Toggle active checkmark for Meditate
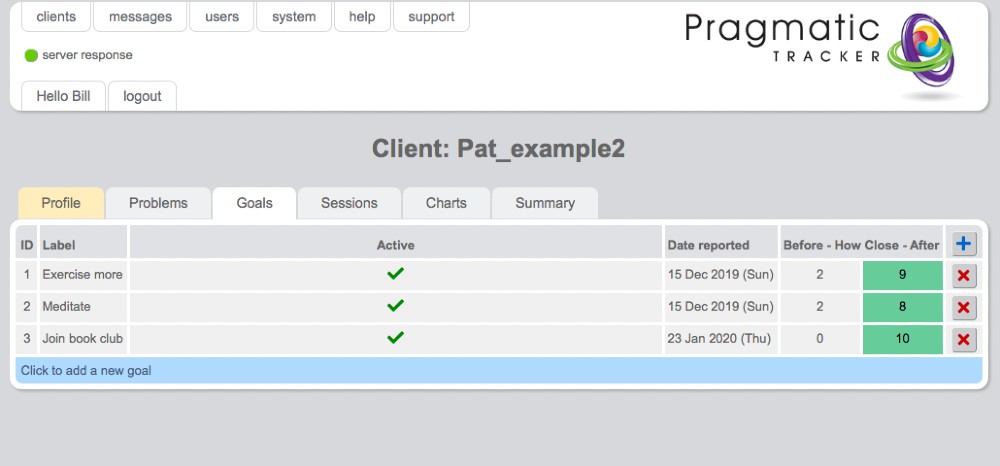Image resolution: width=1000 pixels, height=466 pixels. (x=395, y=306)
